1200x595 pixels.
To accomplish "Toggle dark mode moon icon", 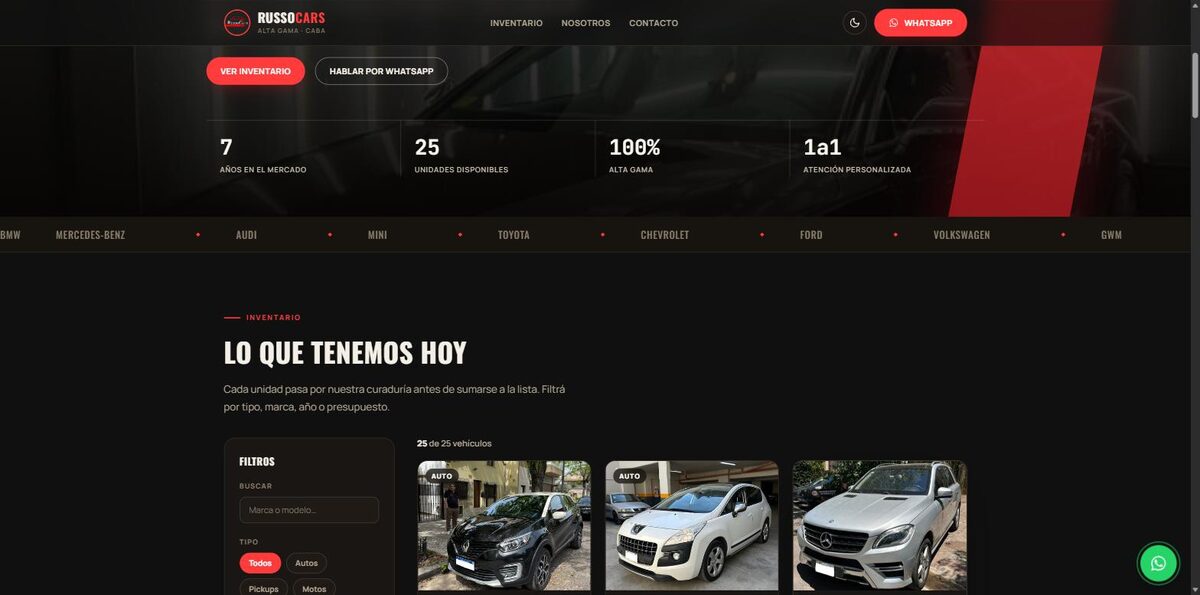I will 854,22.
